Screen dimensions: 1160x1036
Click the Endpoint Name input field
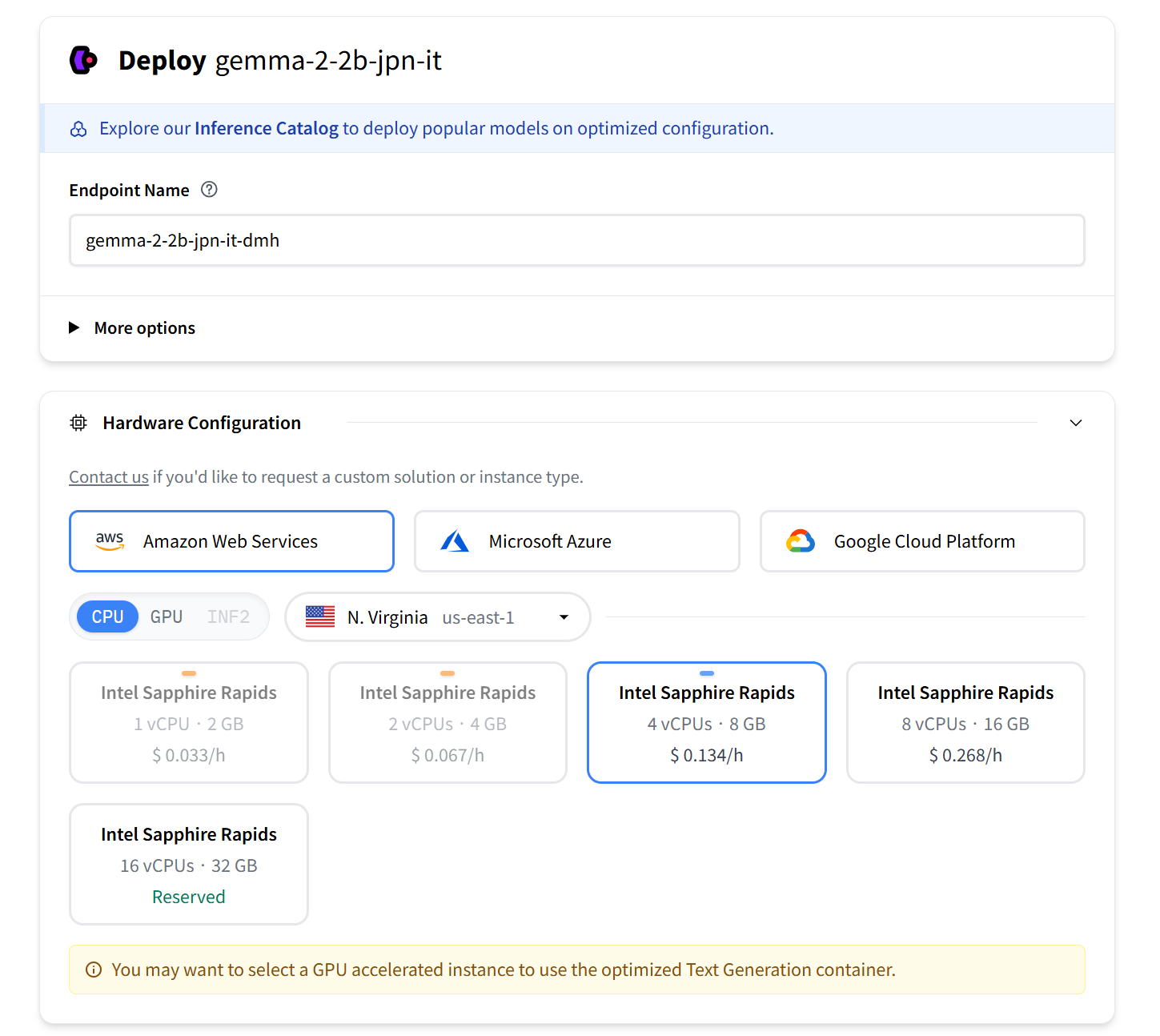(577, 240)
